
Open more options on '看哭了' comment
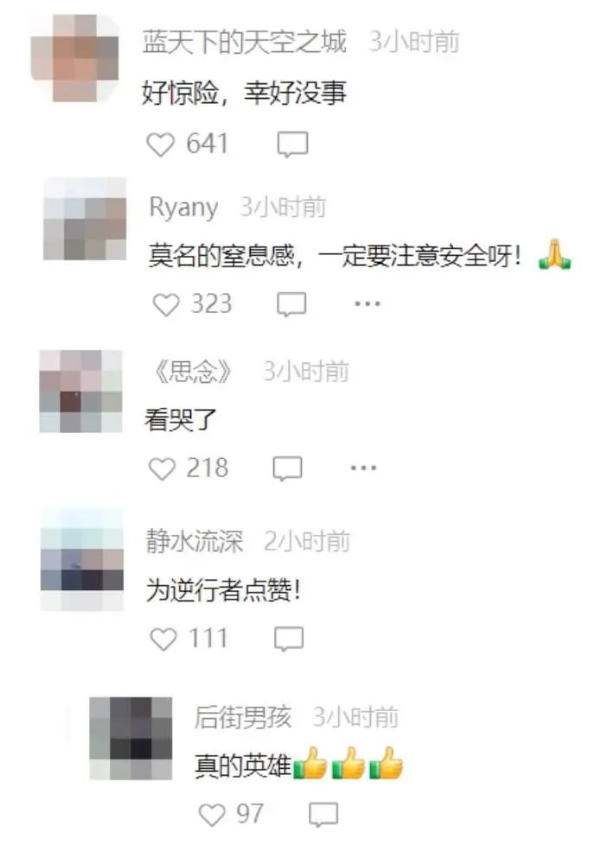coord(363,468)
